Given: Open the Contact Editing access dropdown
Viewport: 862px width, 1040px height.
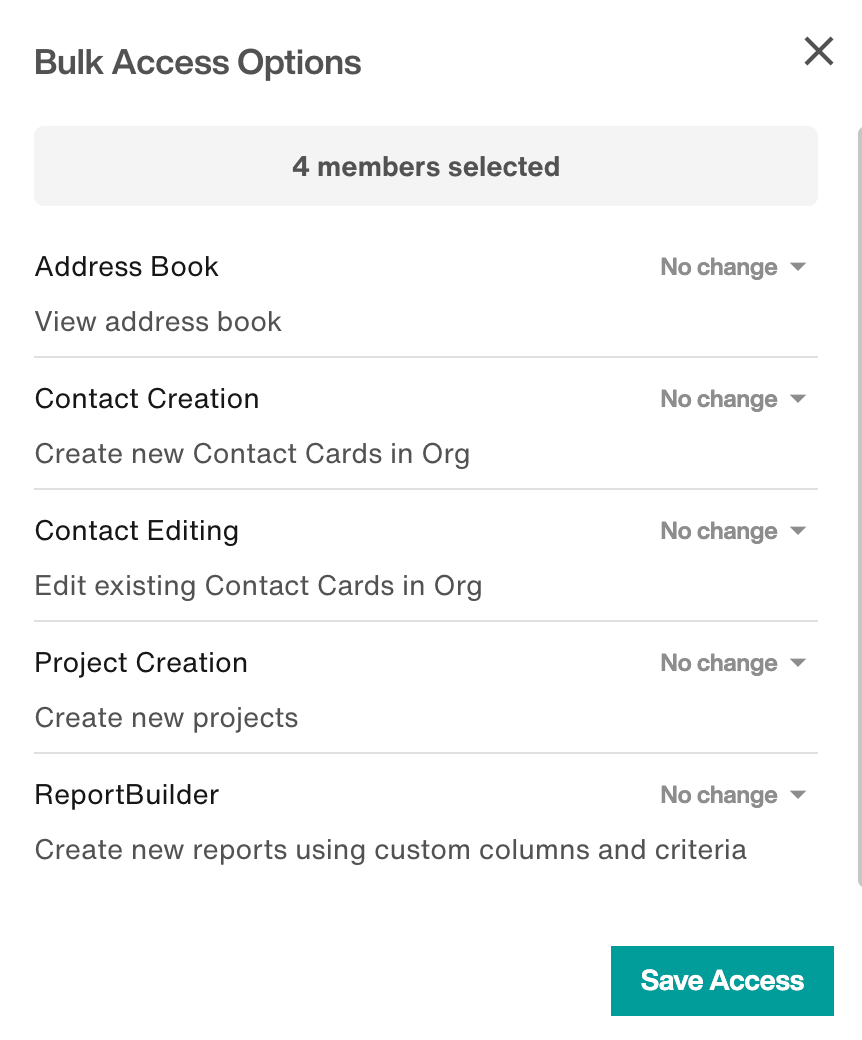Looking at the screenshot, I should (733, 531).
